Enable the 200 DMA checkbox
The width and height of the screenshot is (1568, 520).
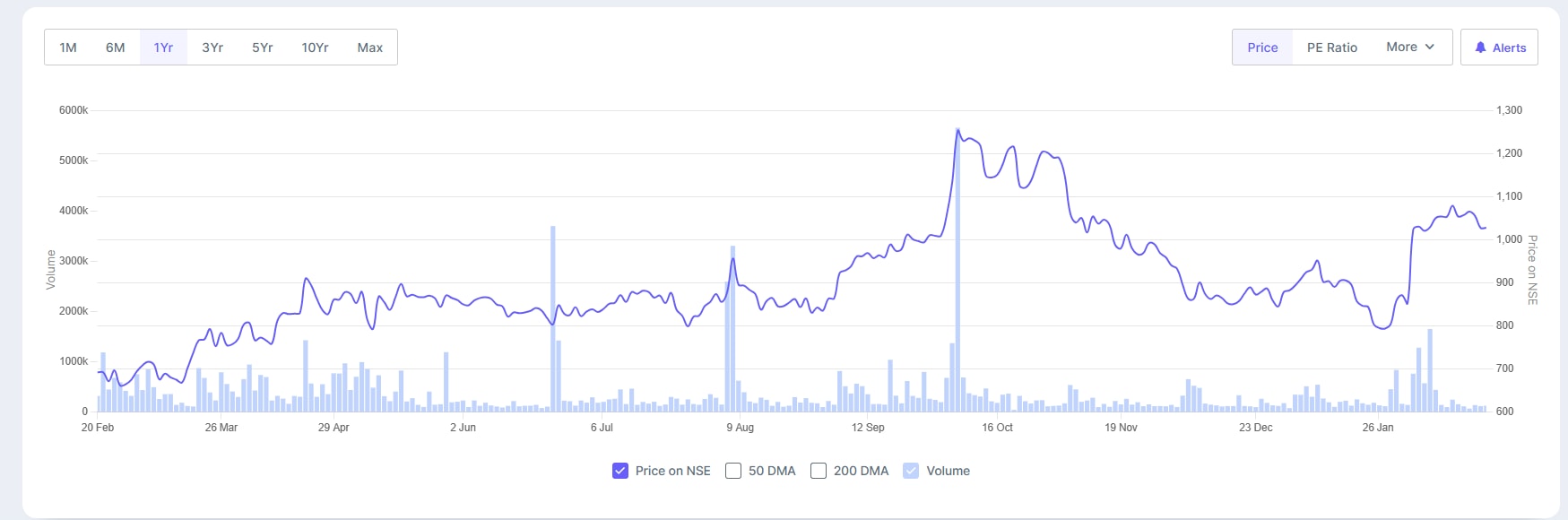[819, 471]
